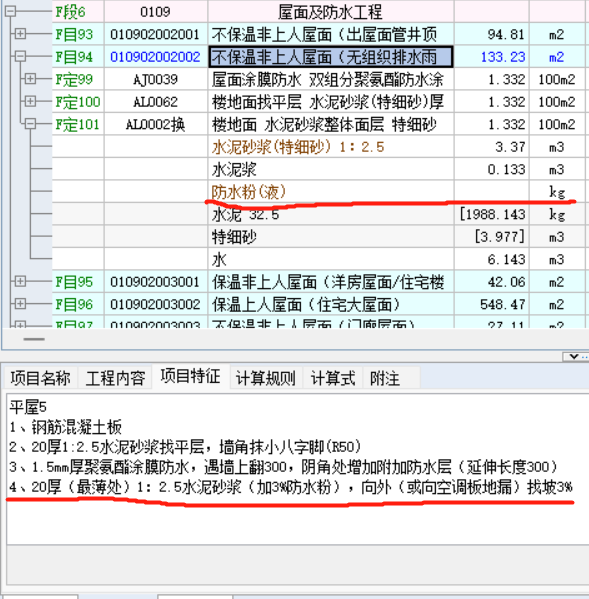Select the 楼地面找平层 水泥砂浆 name cell
Screen dimensions: 589x599
tap(331, 102)
